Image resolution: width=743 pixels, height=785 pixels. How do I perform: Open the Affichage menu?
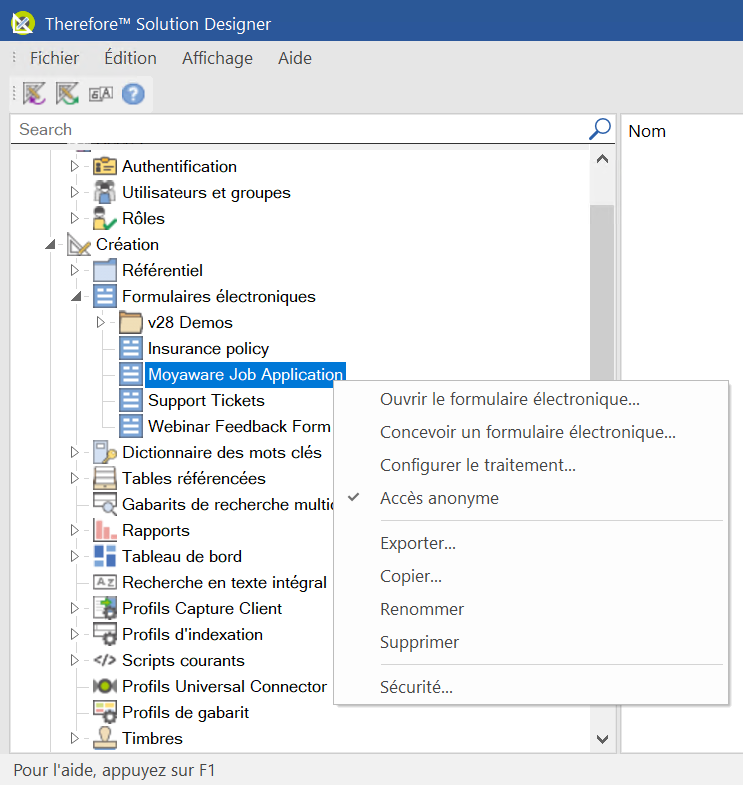217,58
